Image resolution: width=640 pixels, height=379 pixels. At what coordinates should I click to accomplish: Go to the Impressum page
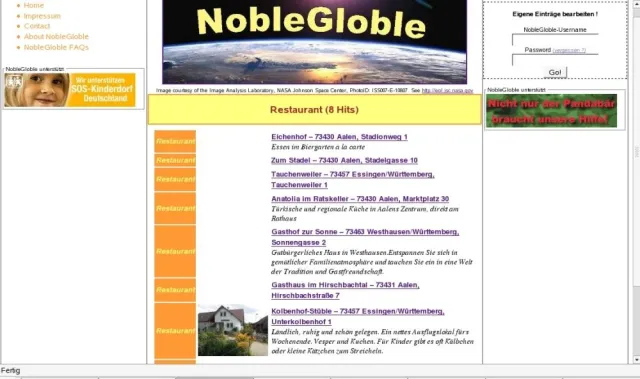[x=42, y=16]
